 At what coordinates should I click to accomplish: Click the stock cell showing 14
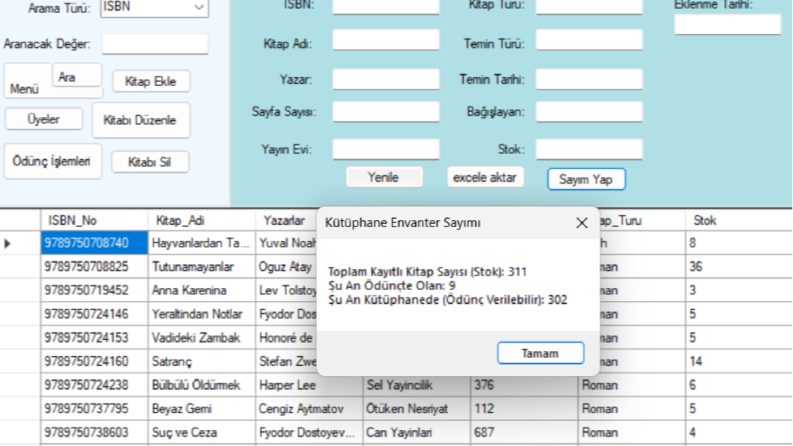(x=739, y=362)
